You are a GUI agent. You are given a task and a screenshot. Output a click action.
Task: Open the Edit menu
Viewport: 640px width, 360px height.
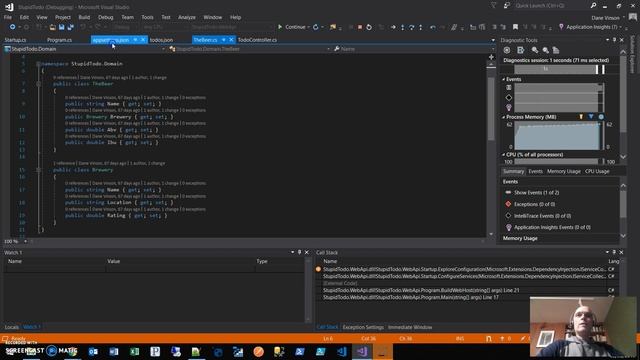[x=24, y=17]
